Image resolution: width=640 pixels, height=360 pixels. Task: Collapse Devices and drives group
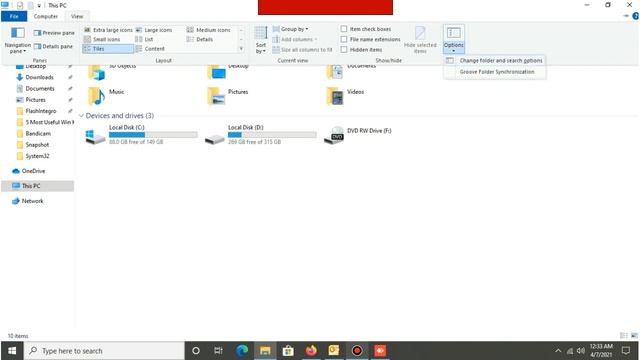(x=81, y=116)
